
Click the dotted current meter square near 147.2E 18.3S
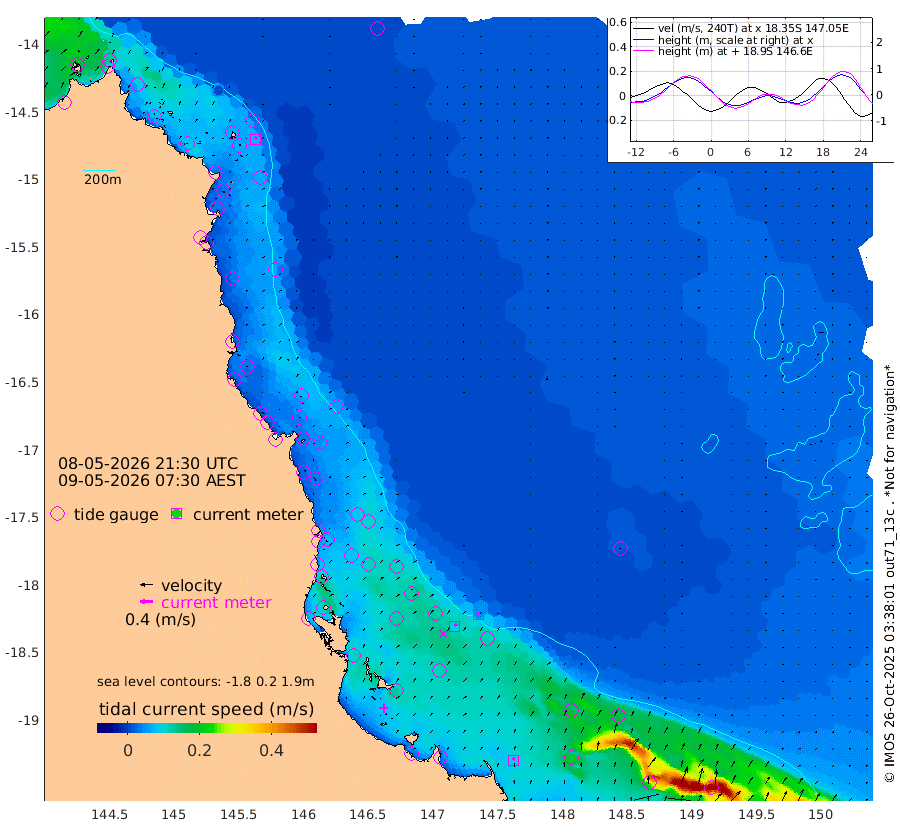click(x=454, y=626)
